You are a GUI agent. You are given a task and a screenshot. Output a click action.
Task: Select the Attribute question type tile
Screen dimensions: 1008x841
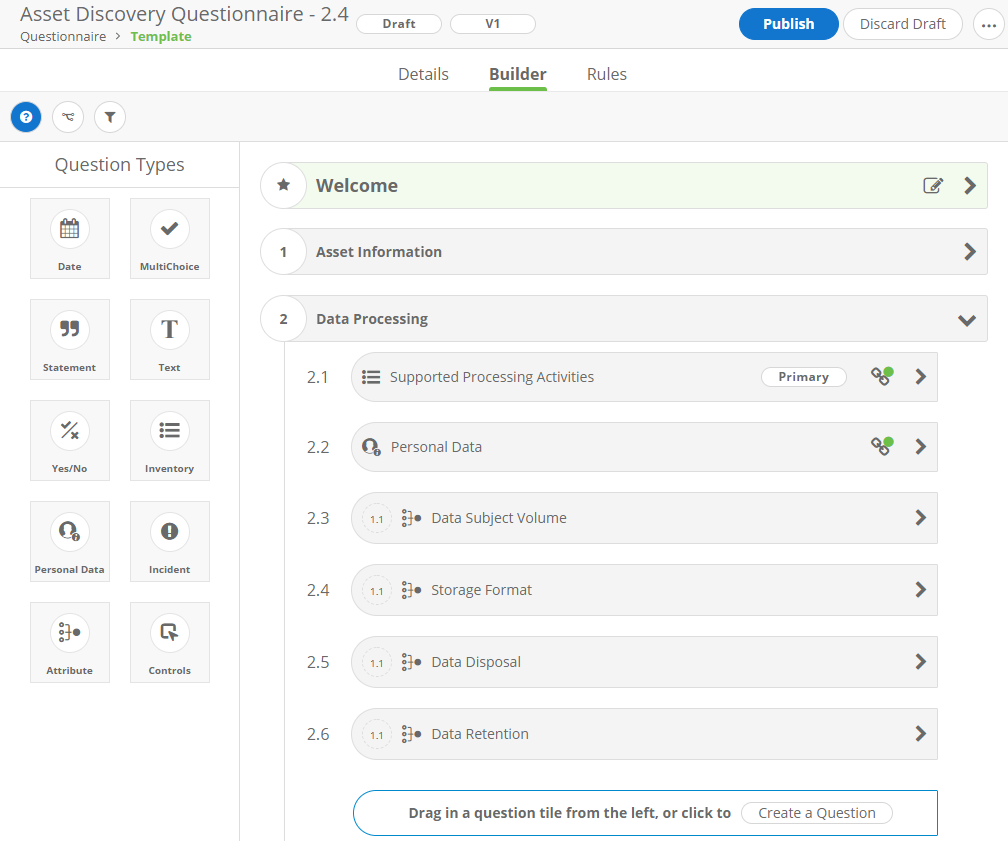click(69, 642)
